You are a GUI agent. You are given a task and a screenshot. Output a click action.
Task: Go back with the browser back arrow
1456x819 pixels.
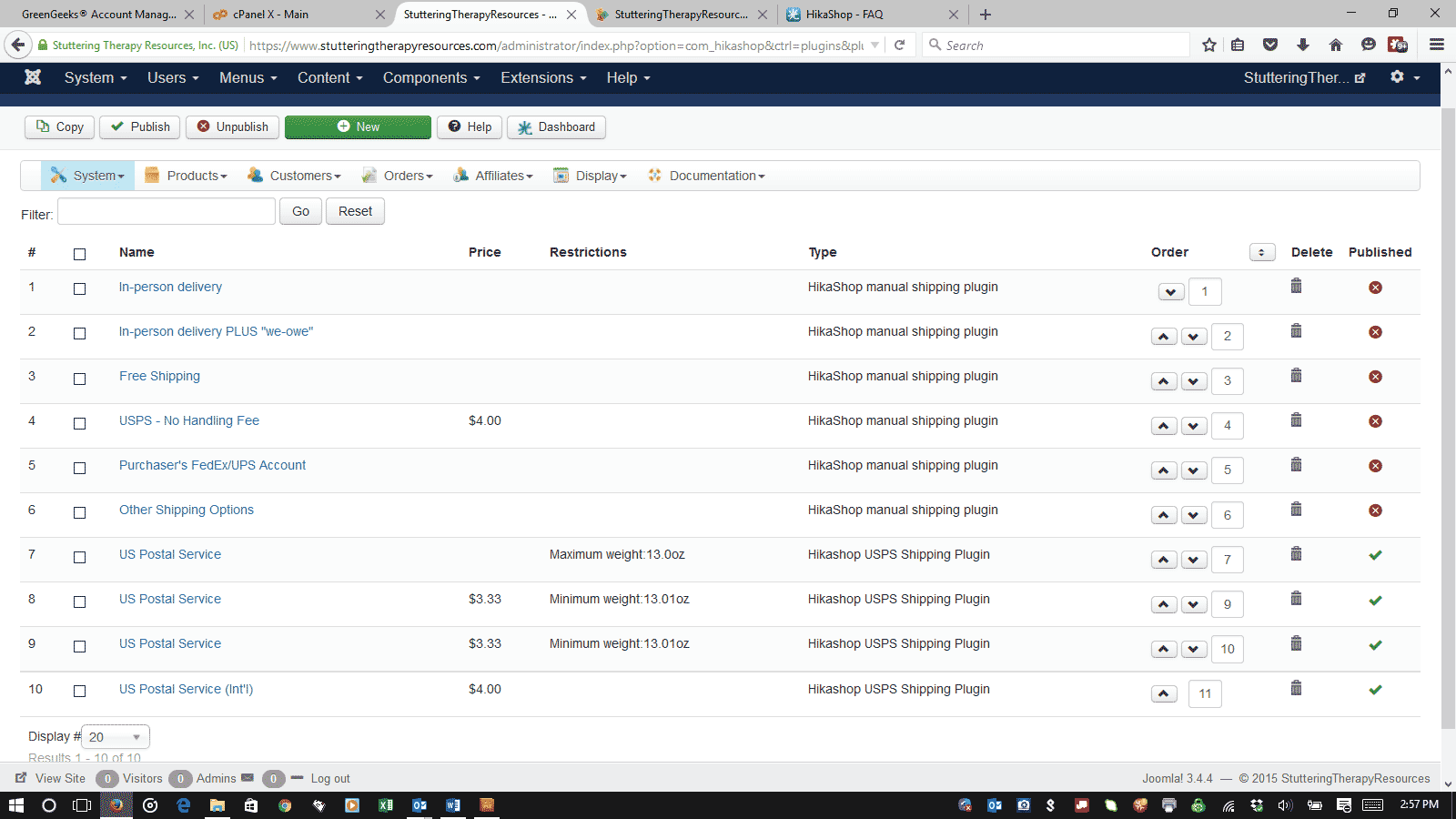click(x=18, y=45)
